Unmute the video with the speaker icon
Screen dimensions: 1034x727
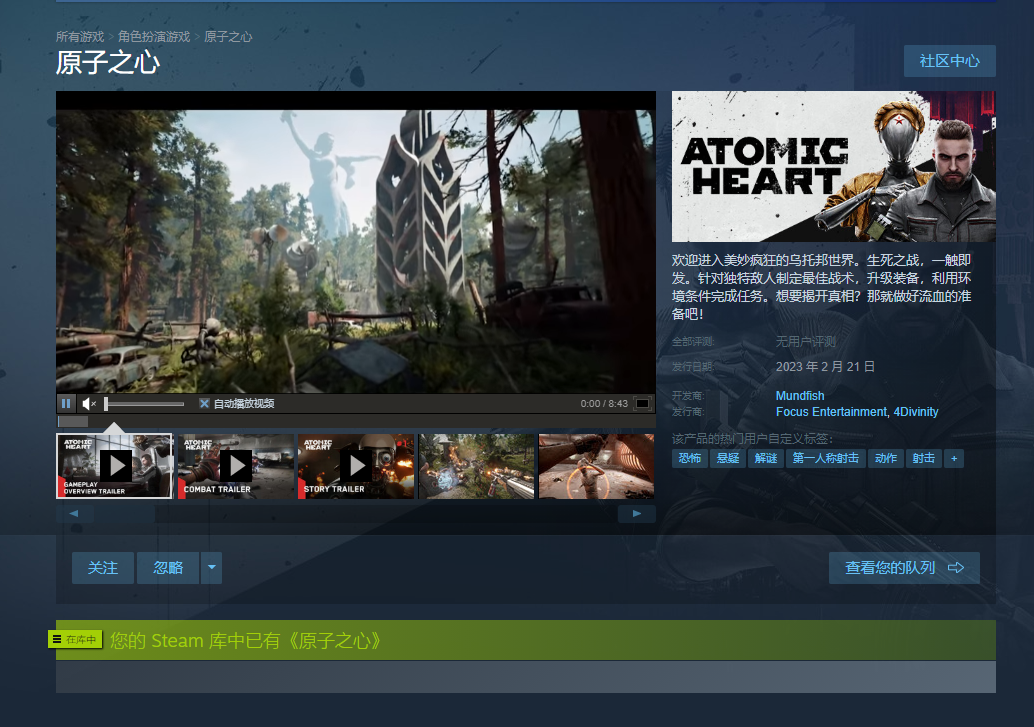[x=88, y=404]
